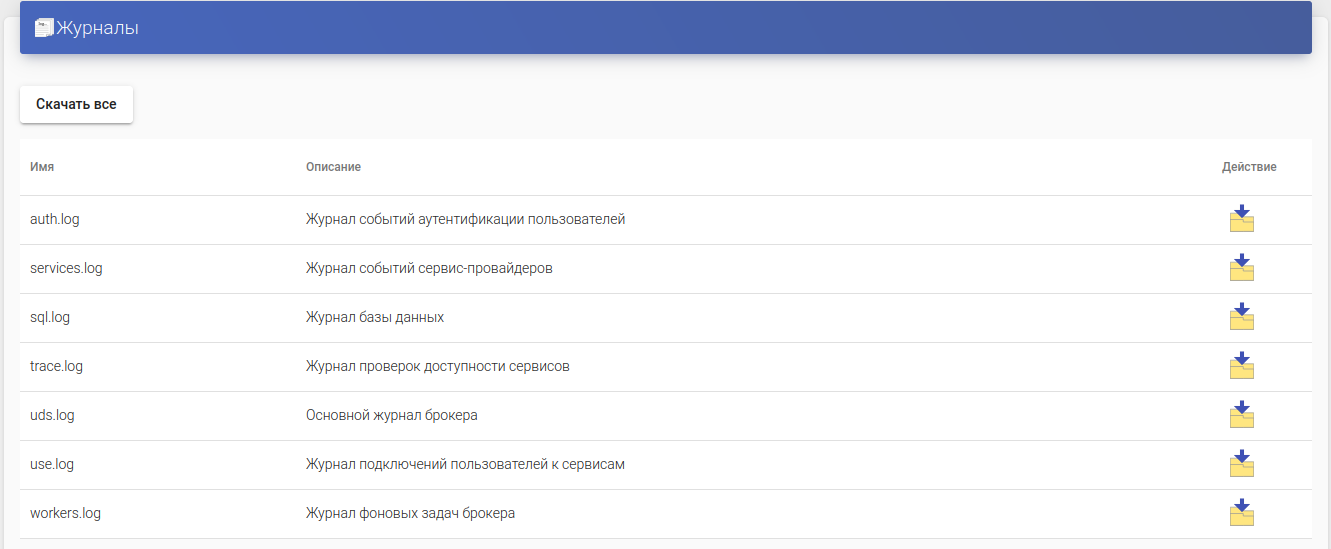The image size is (1331, 549).
Task: Click the "Действие" column header
Action: coord(1249,167)
